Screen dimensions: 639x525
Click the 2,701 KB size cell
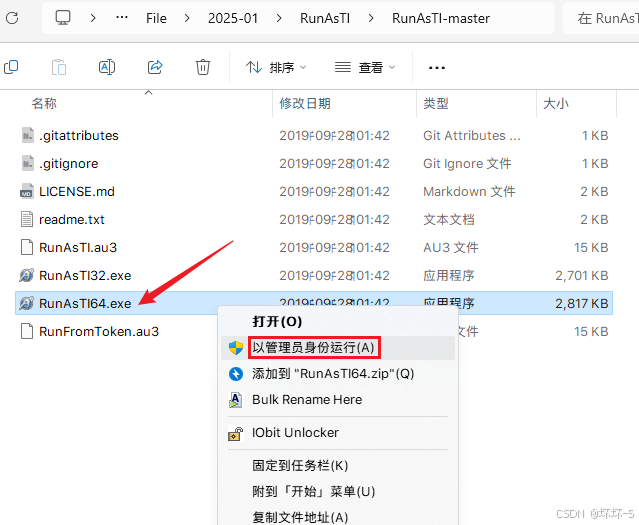582,276
